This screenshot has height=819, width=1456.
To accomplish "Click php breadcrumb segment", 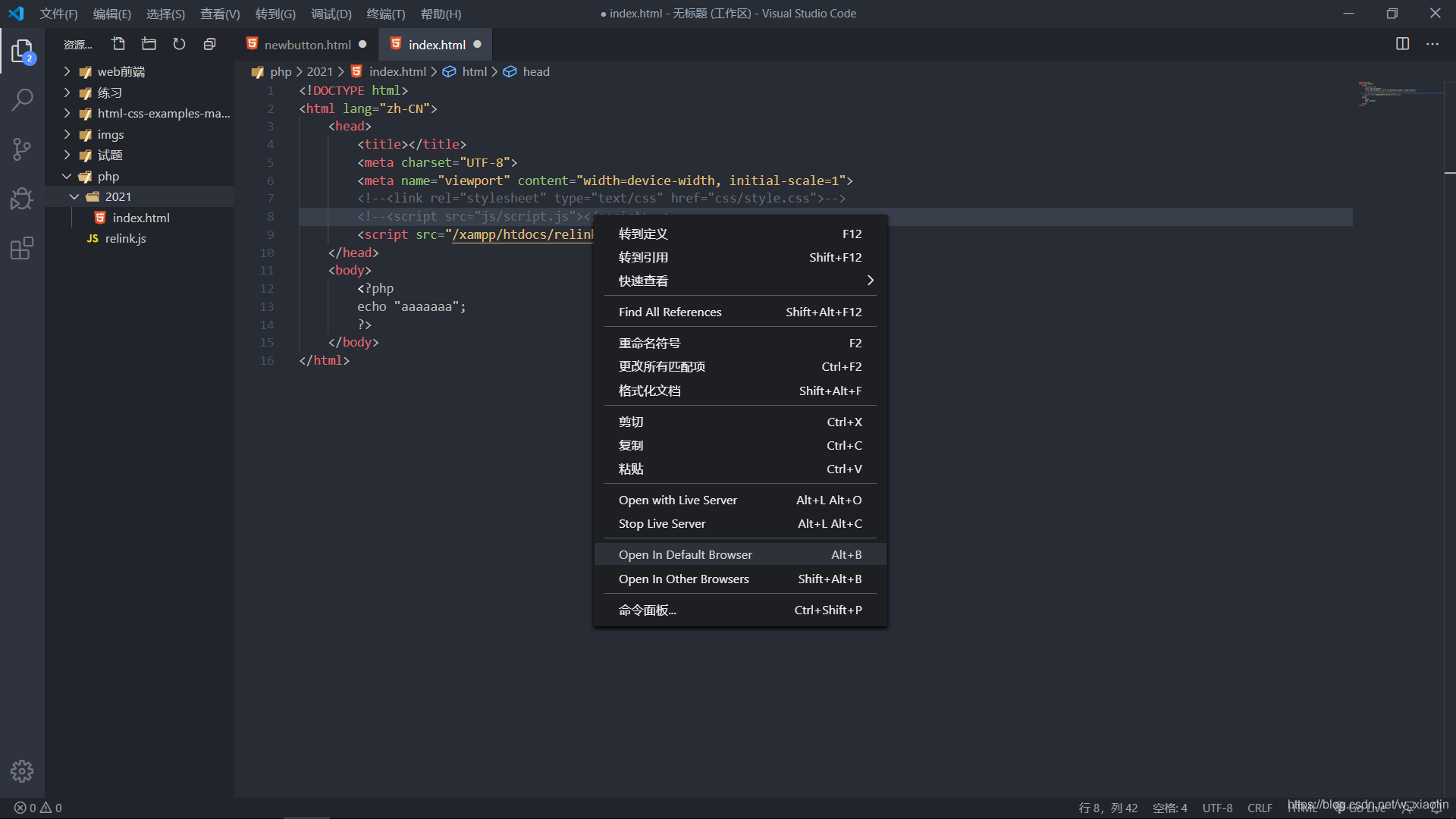I will (281, 71).
